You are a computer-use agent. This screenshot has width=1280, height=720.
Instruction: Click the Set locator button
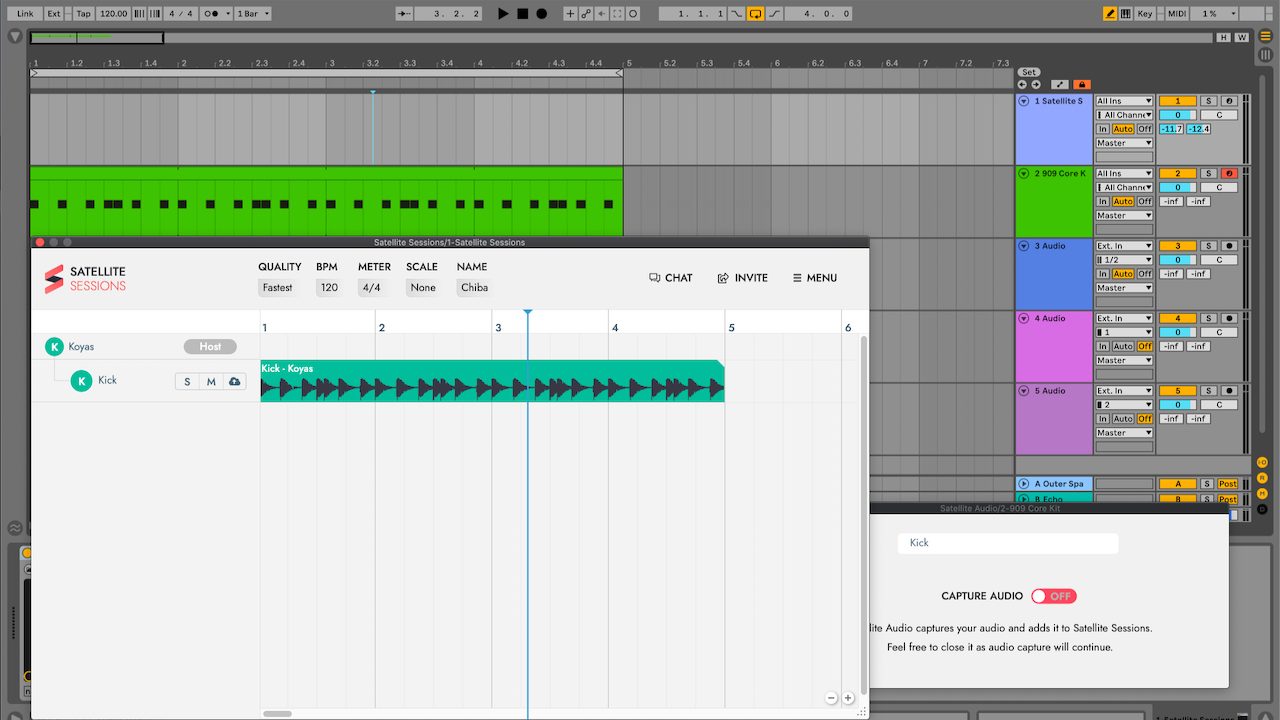tap(1029, 72)
